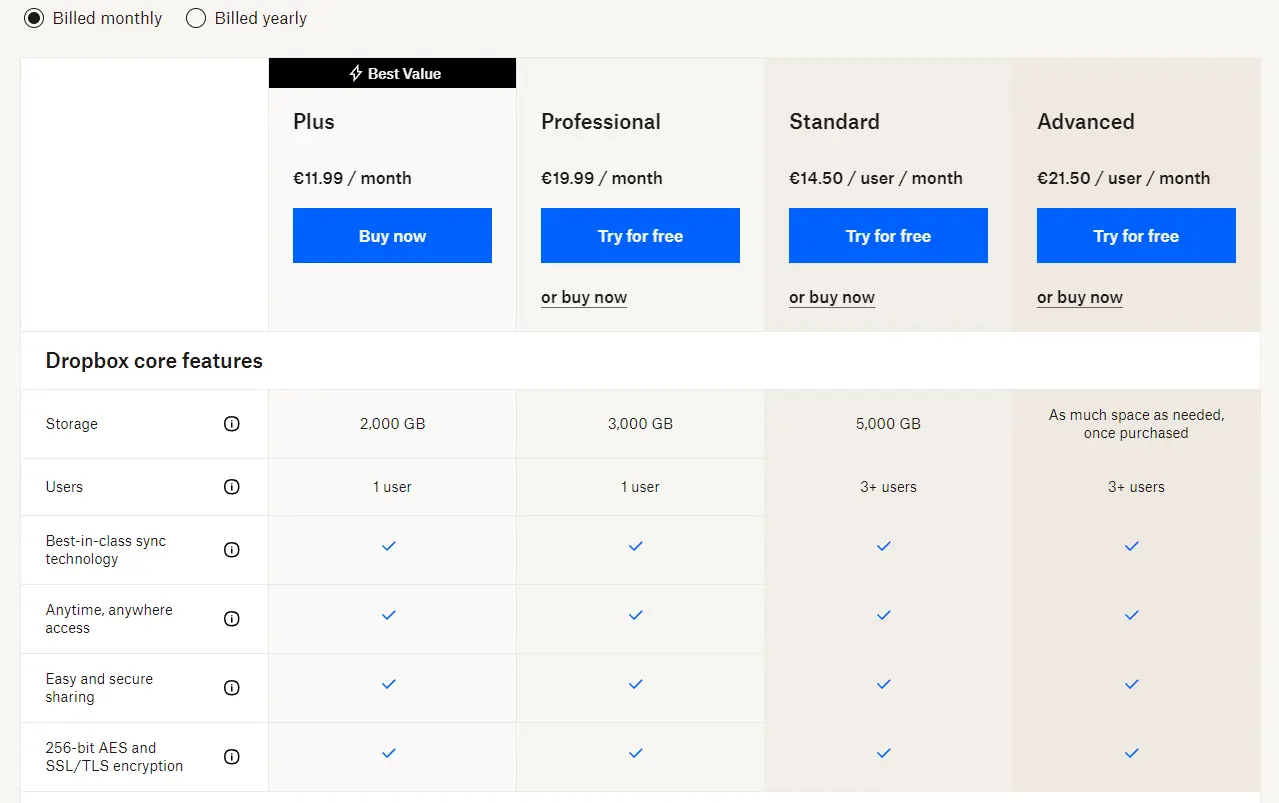Click the Advanced plan heading

[x=1086, y=122]
